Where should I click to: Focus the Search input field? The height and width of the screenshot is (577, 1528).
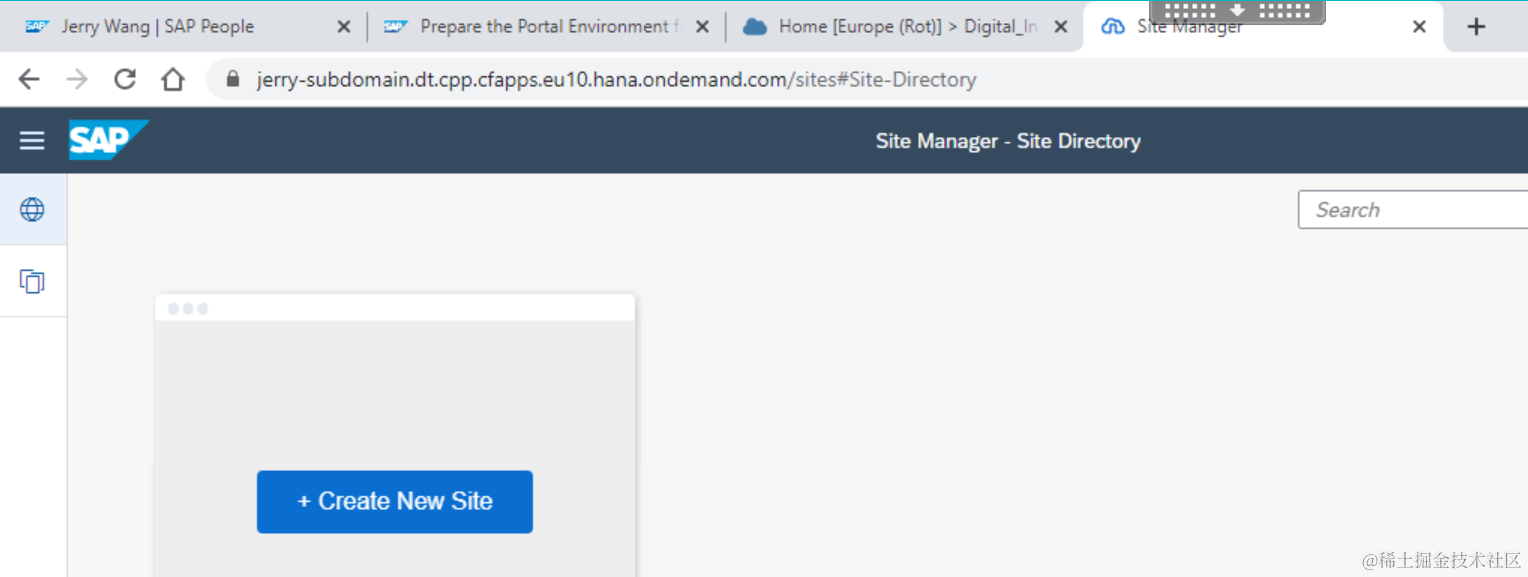1413,210
